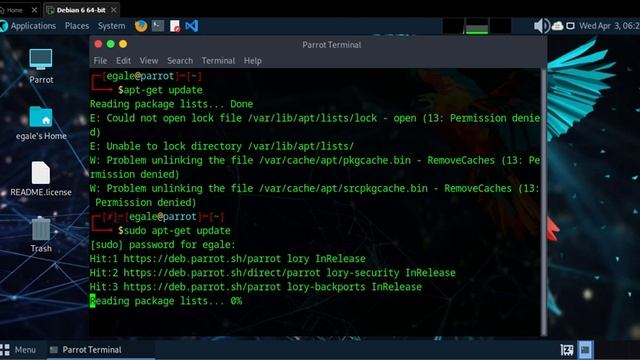Click the srcpkgcache.bin warning line
This screenshot has width=640, height=360.
tap(315, 196)
